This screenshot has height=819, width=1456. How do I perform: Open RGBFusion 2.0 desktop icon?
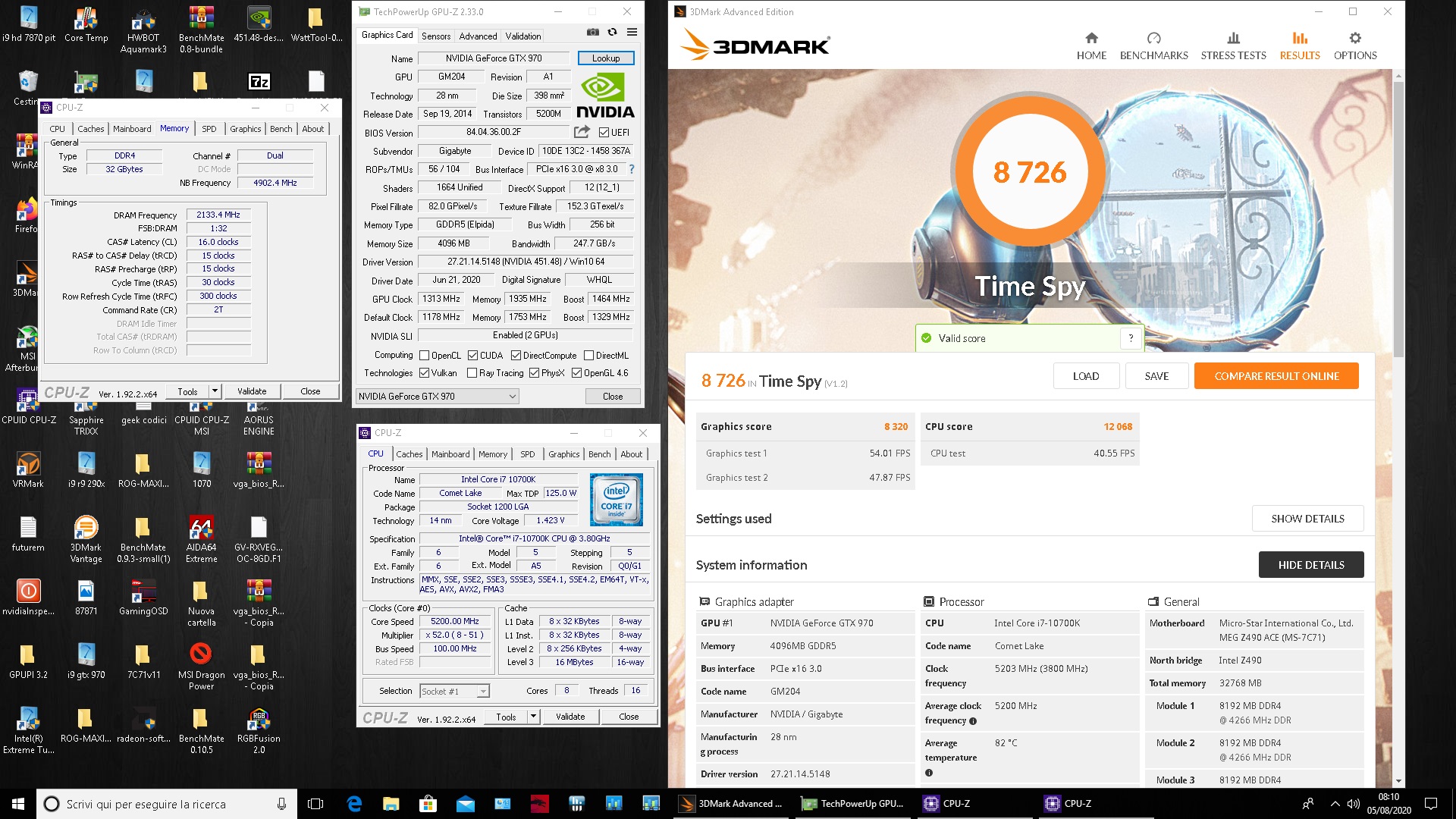point(259,730)
